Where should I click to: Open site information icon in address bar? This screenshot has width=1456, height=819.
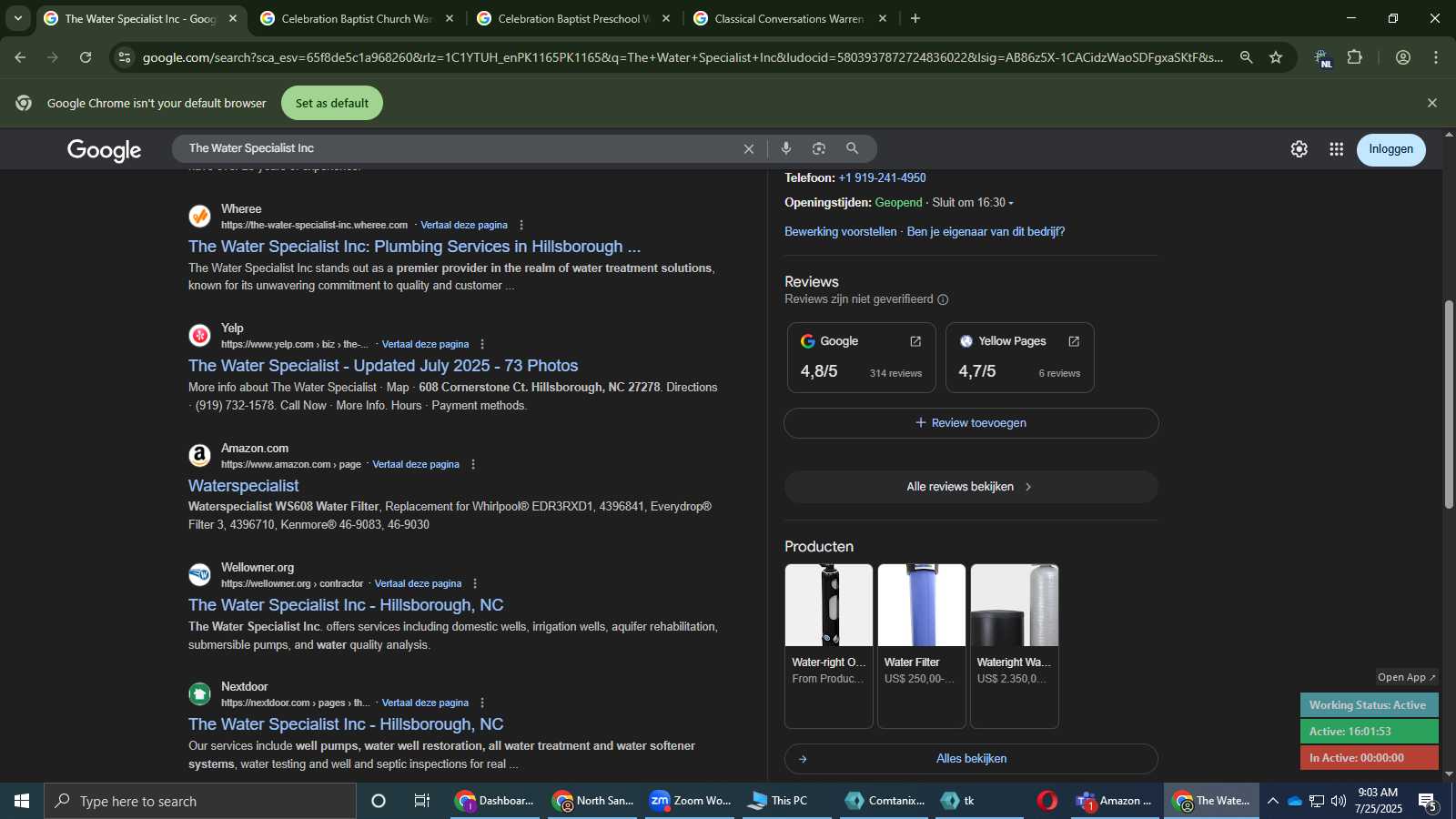[x=125, y=57]
